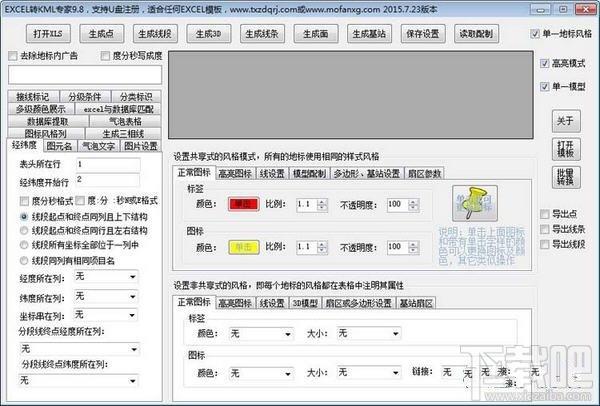Viewport: 600px width, 406px height.
Task: Open 多级颜色展示 tab
Action: tap(41, 109)
